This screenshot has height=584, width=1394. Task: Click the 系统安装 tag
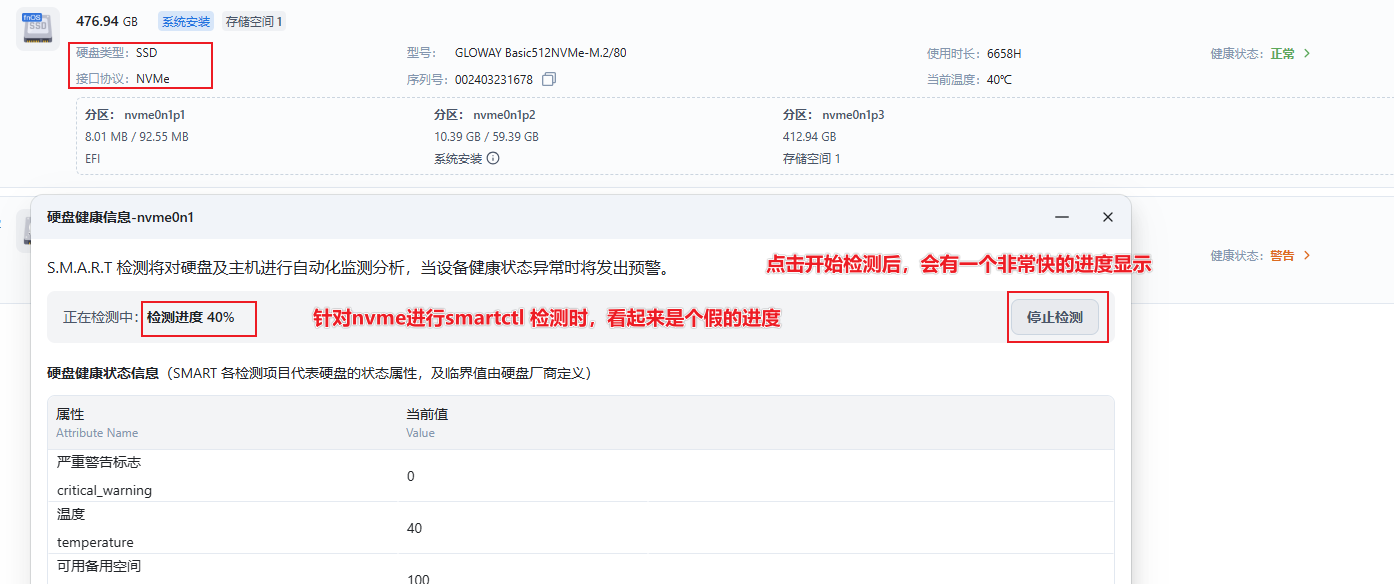[x=186, y=21]
